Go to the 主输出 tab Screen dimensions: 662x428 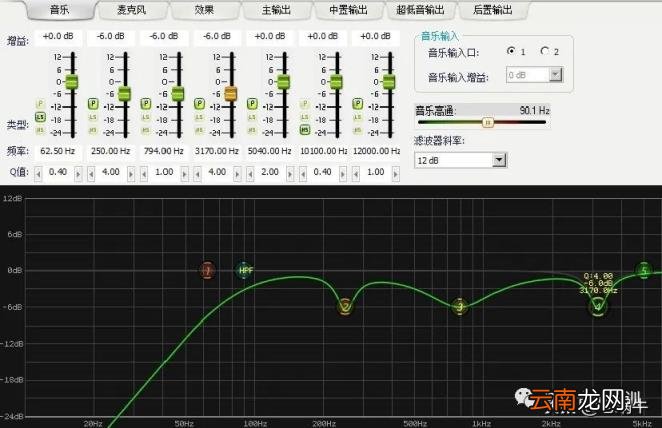(276, 10)
